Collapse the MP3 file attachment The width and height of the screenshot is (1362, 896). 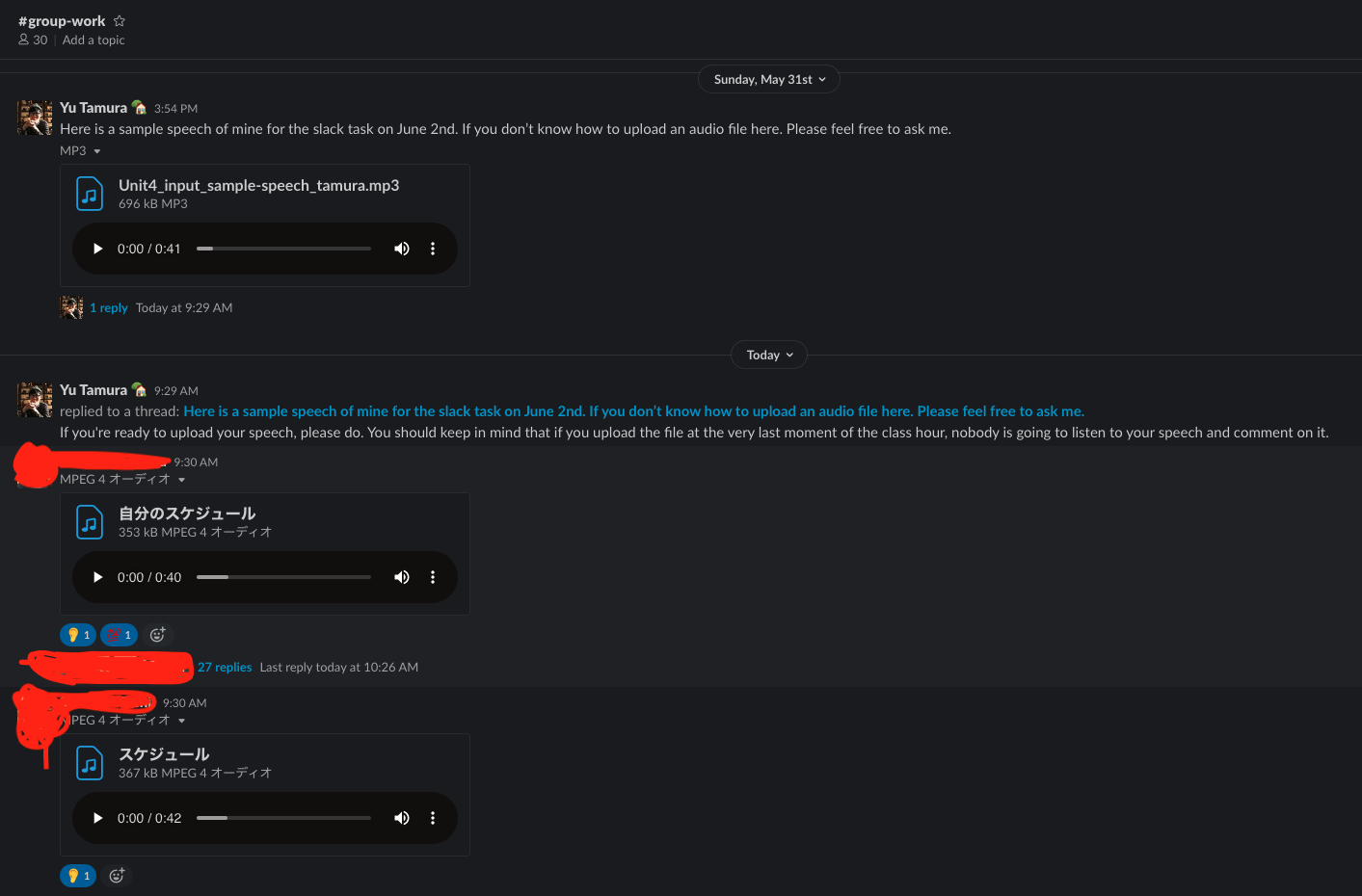pos(96,151)
